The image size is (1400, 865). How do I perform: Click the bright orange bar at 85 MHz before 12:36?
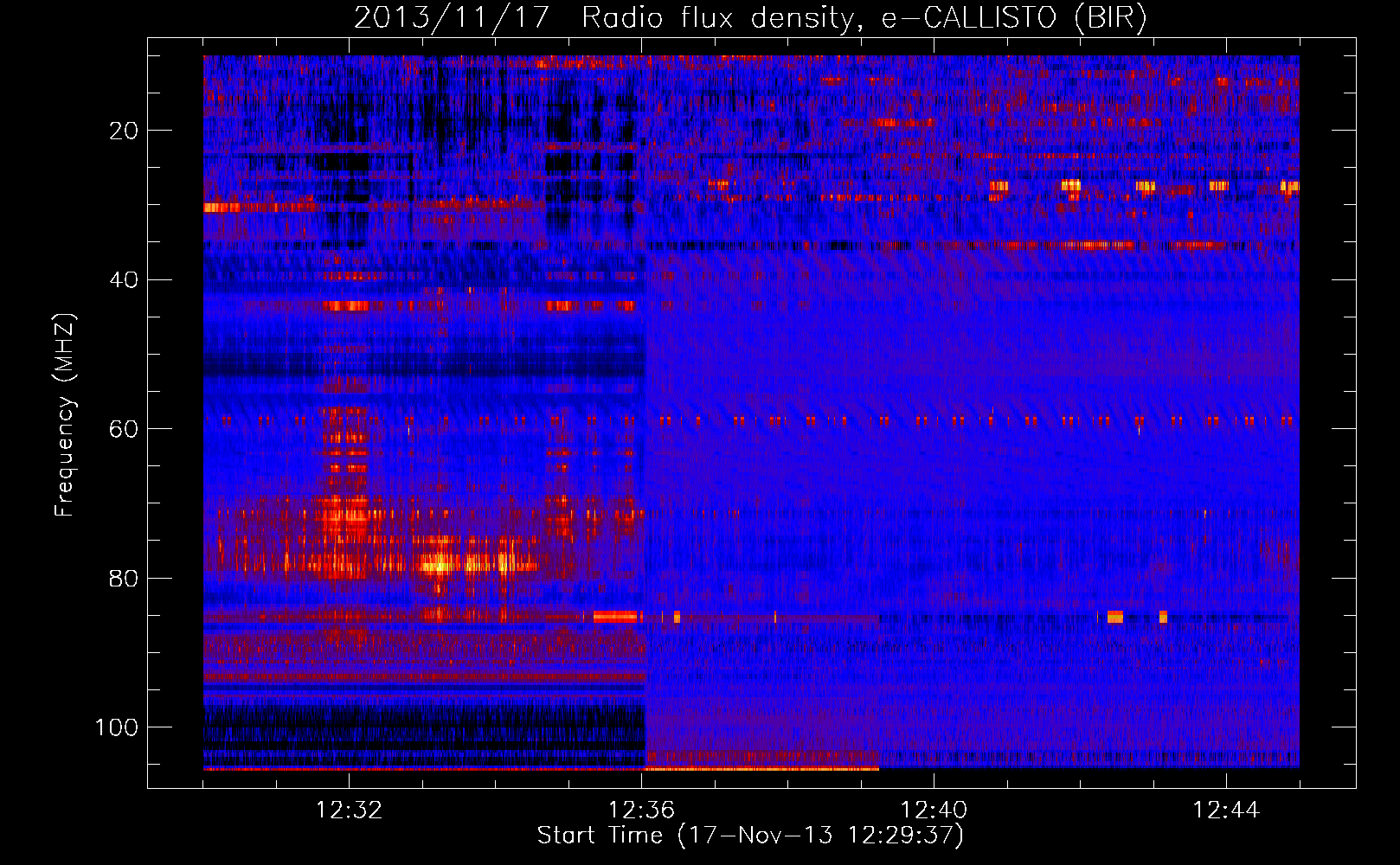coord(615,617)
